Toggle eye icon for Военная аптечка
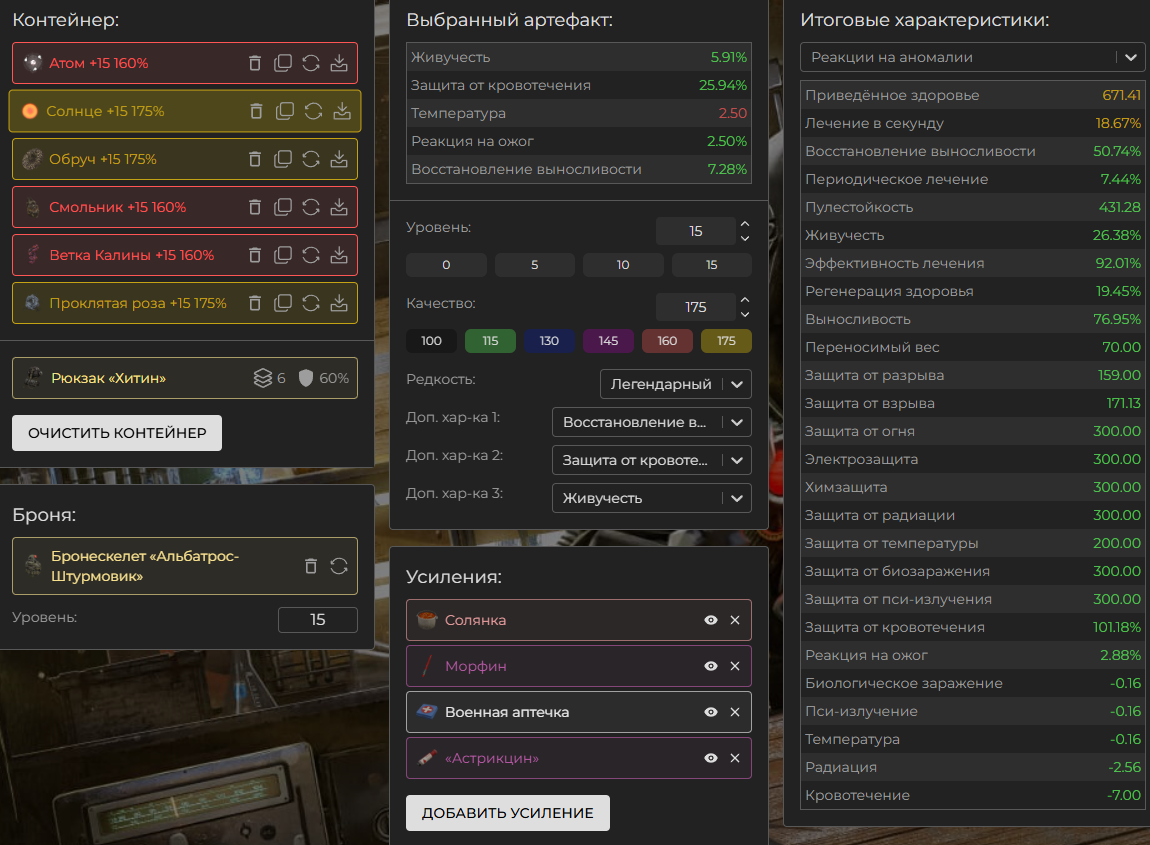This screenshot has width=1150, height=845. 711,712
